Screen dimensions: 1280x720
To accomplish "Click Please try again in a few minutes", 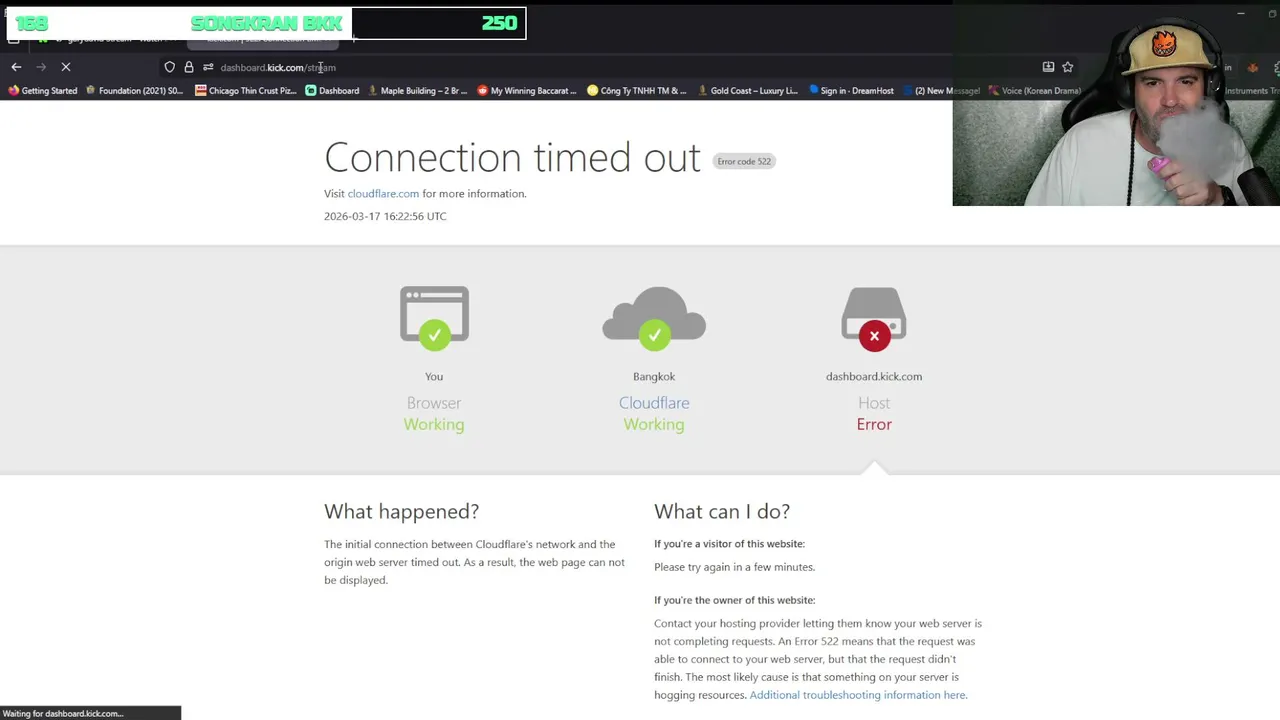I will [x=734, y=567].
